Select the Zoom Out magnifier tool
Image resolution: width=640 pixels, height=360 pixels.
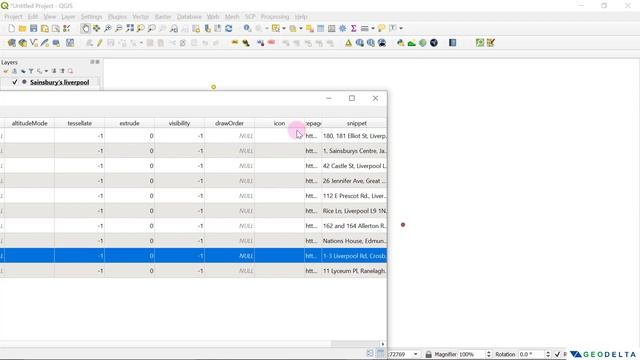point(118,28)
